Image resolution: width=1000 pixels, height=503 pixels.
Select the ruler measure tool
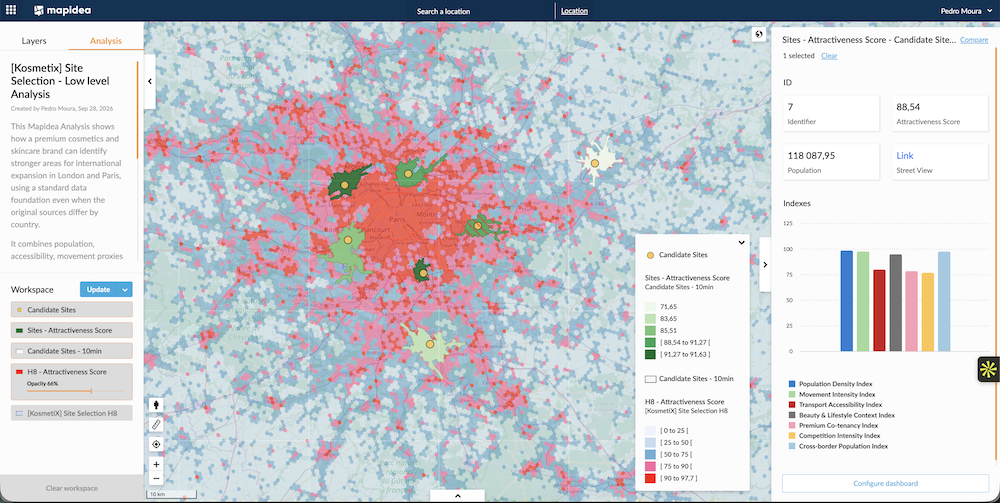(156, 425)
